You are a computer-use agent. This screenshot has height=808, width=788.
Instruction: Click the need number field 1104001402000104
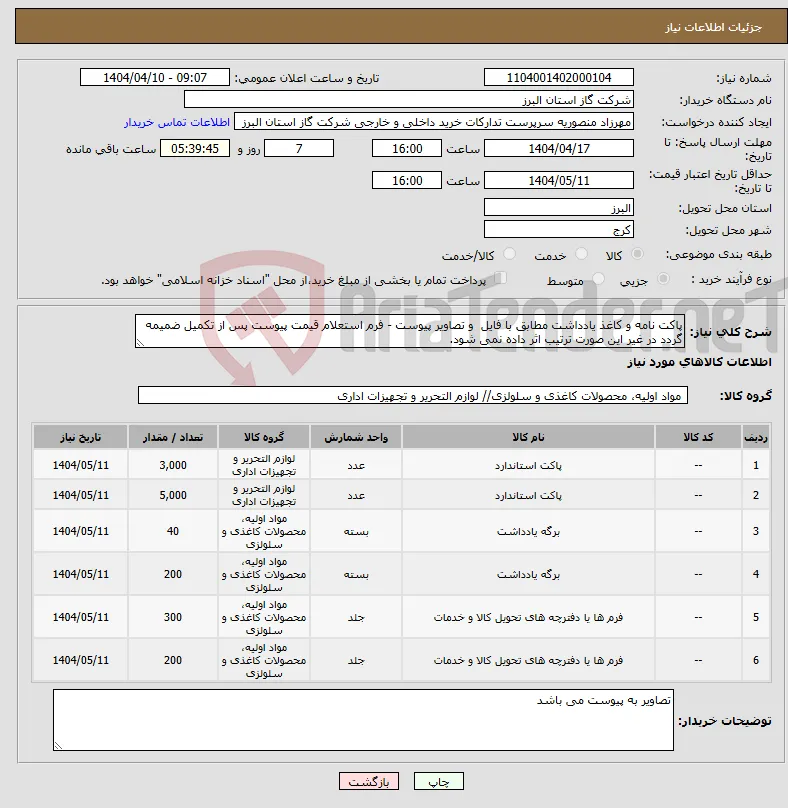(559, 77)
